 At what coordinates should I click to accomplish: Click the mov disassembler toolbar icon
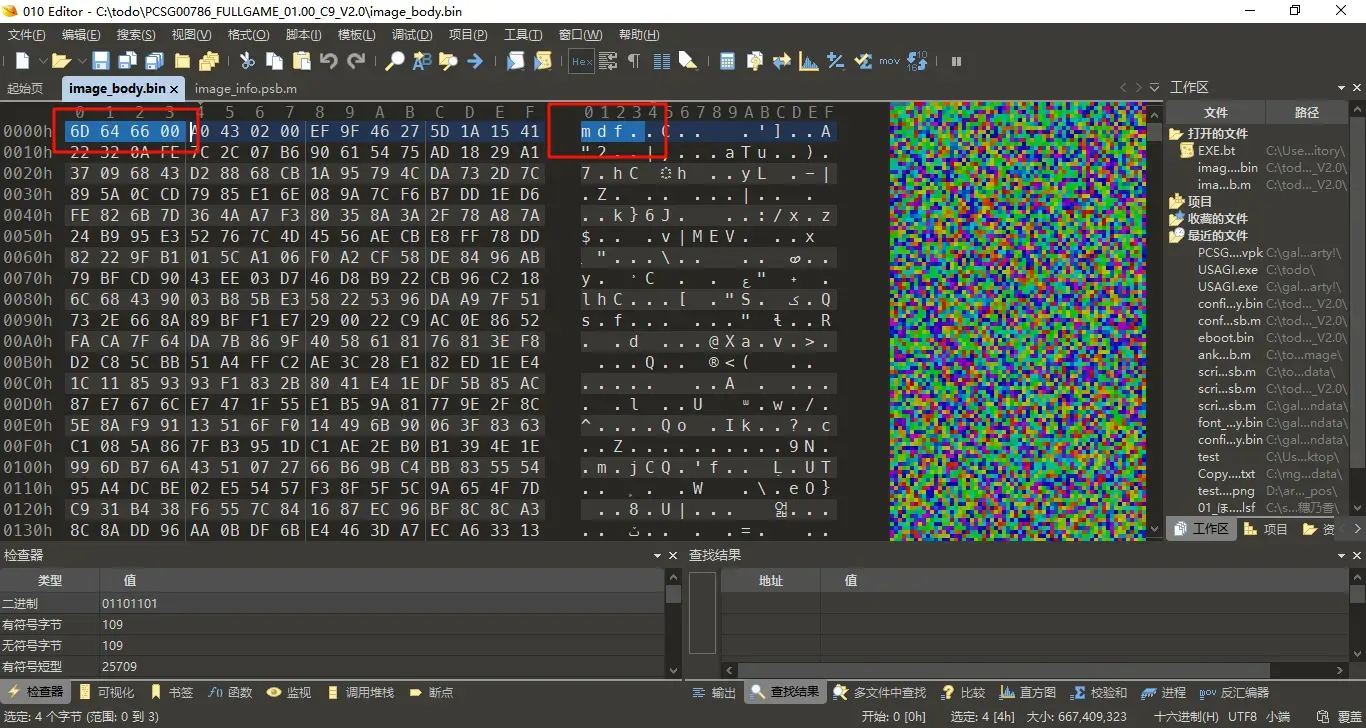[x=889, y=61]
